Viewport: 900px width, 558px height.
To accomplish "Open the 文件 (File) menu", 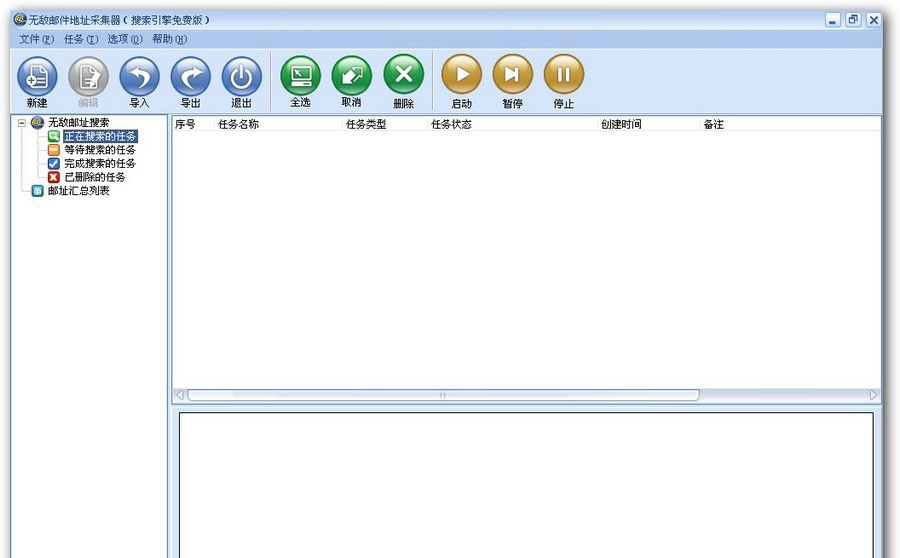I will point(36,39).
